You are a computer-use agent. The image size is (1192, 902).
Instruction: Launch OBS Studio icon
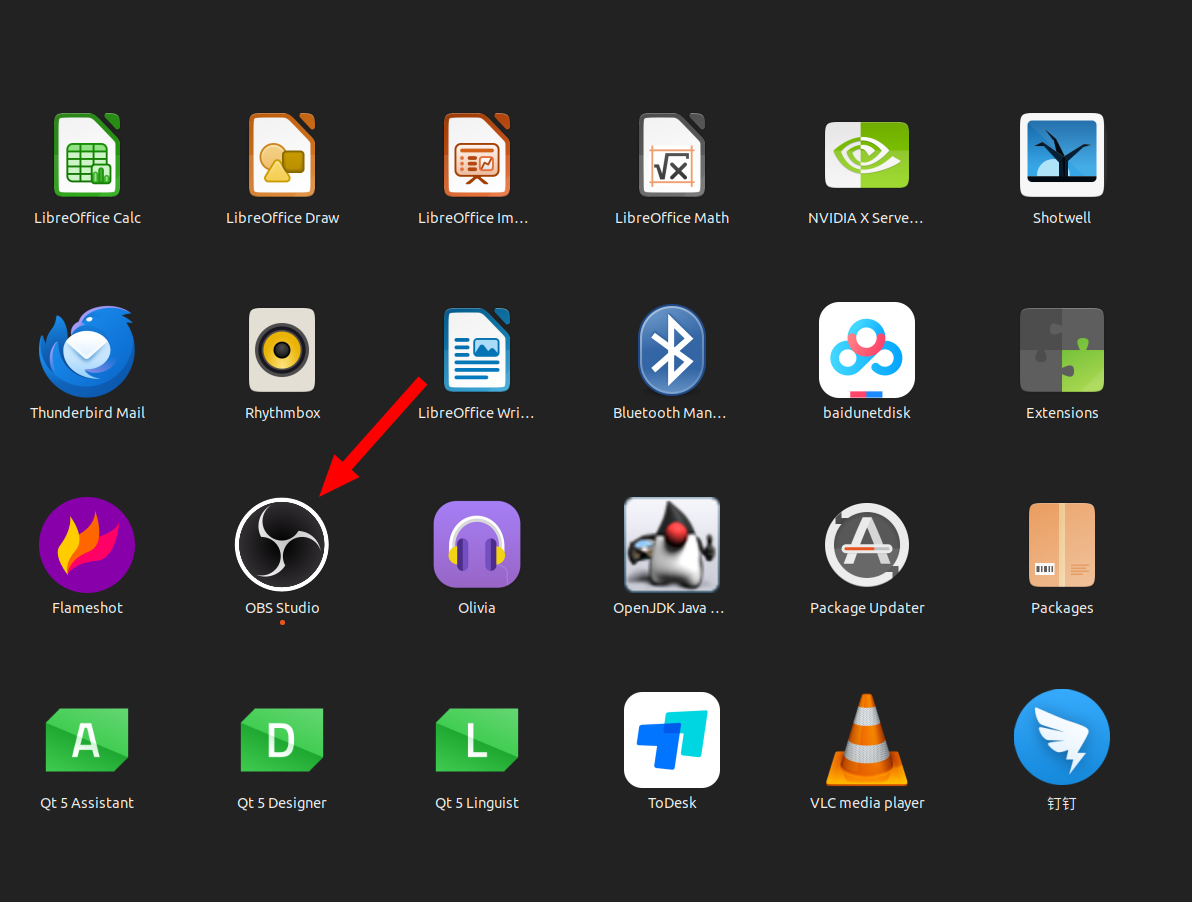[x=282, y=545]
